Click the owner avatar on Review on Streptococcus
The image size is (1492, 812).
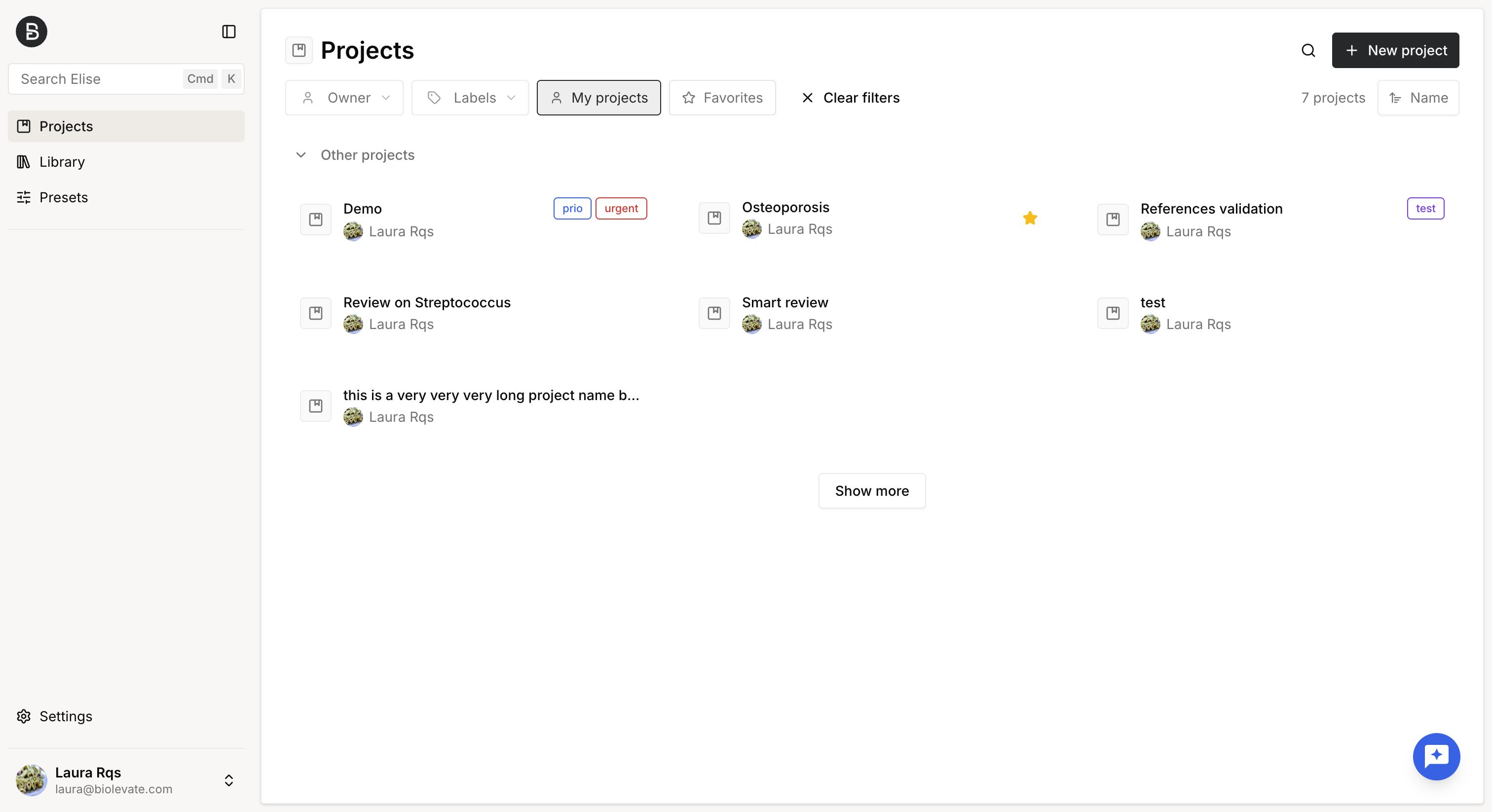point(353,324)
